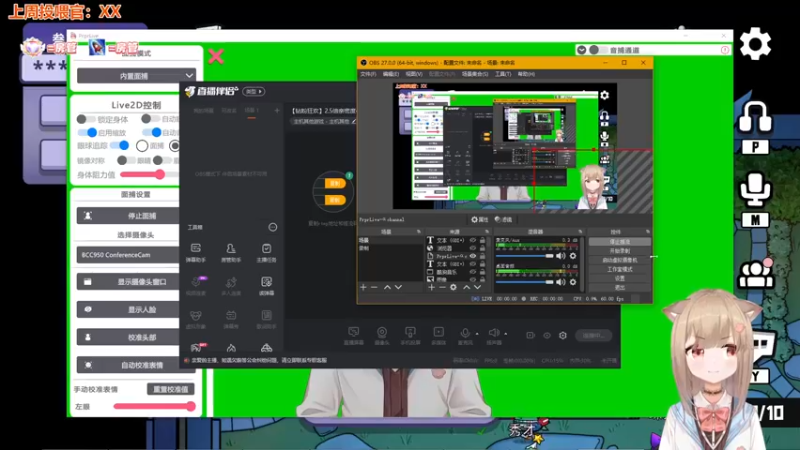The width and height of the screenshot is (800, 450).
Task: Toggle 启用缩放 switch in Live2D控制
Action: point(88,133)
